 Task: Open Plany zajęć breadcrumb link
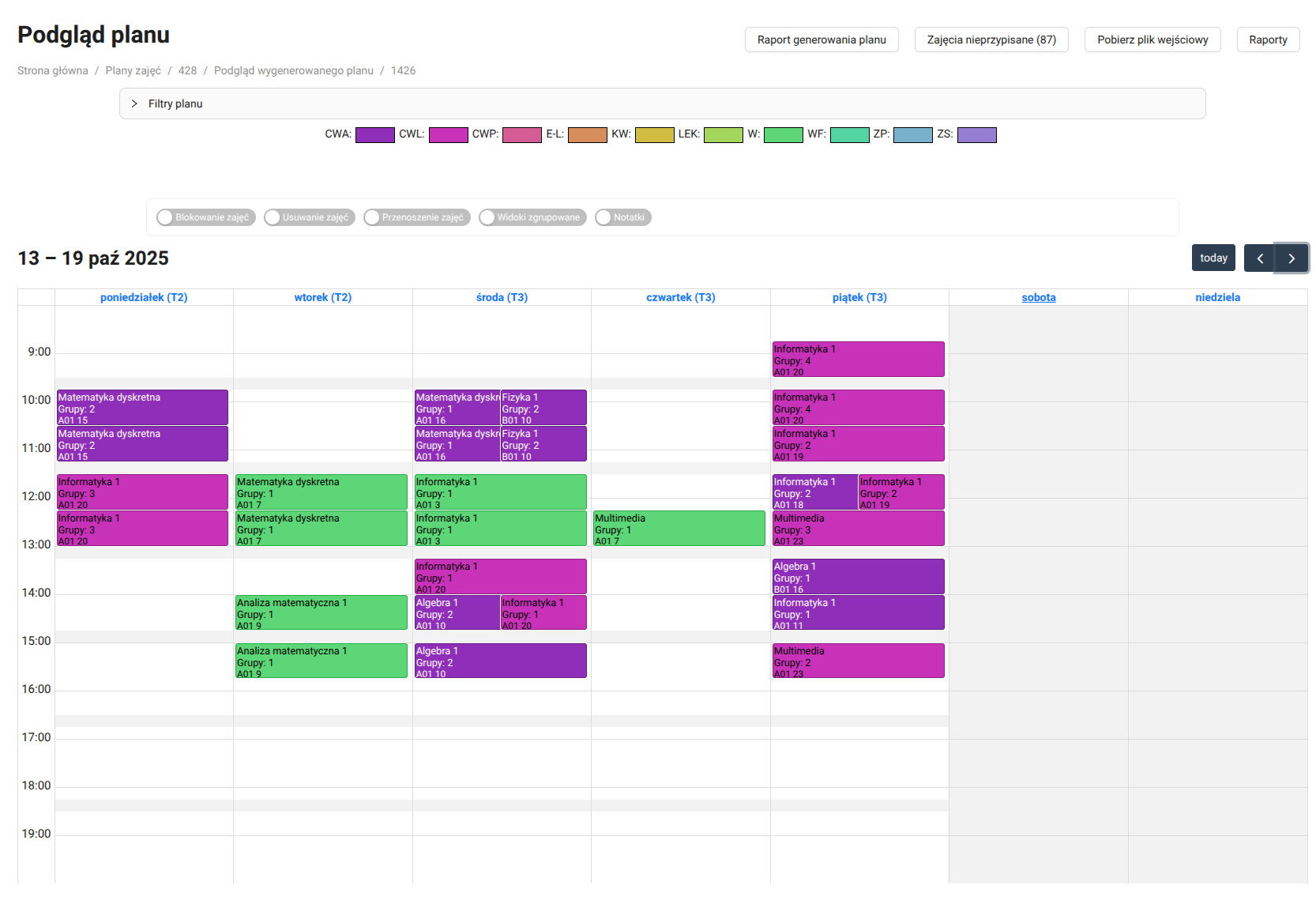click(x=133, y=70)
